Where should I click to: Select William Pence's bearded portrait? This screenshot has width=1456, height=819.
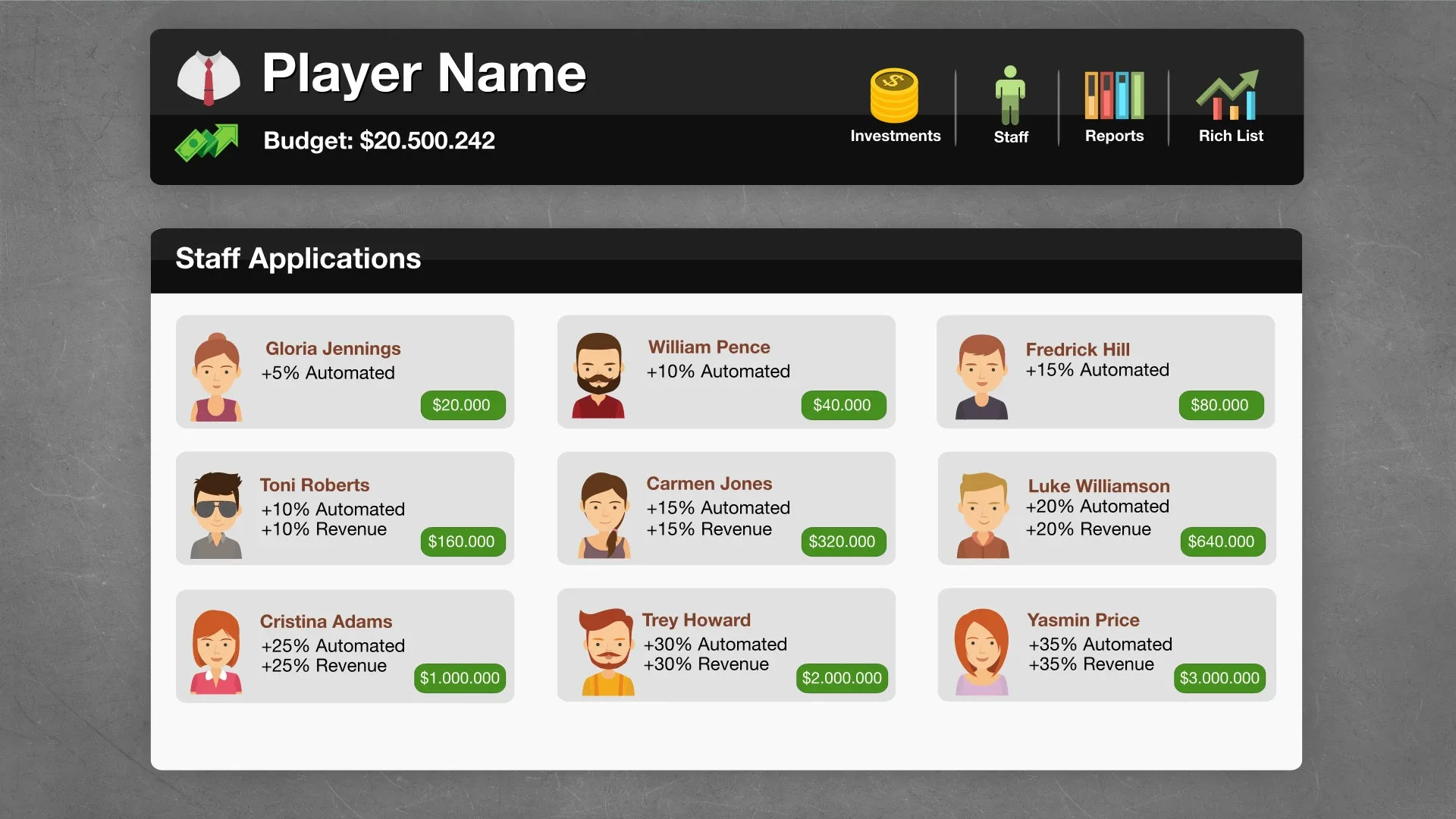[x=599, y=375]
